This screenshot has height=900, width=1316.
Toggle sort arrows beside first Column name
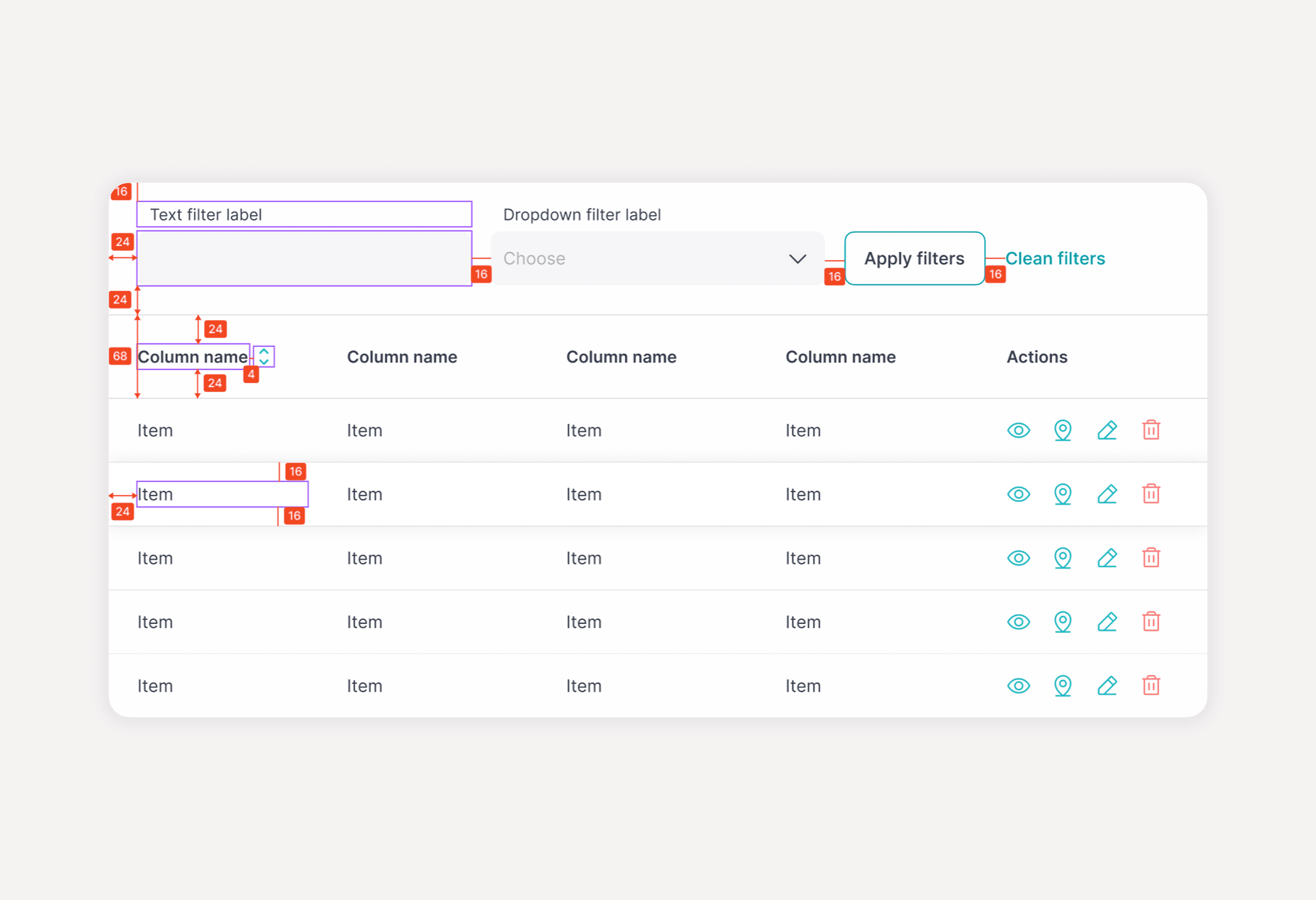tap(264, 357)
